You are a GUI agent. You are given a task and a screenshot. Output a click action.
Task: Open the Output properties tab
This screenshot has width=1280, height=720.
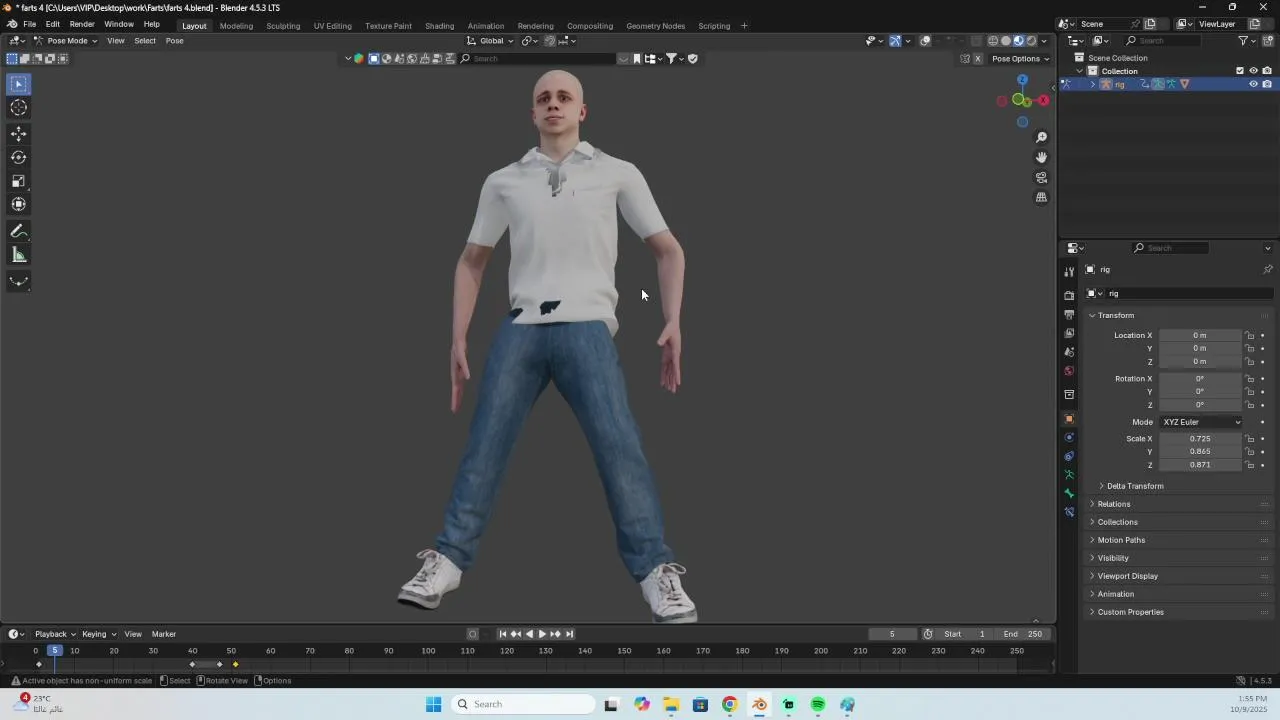point(1069,314)
